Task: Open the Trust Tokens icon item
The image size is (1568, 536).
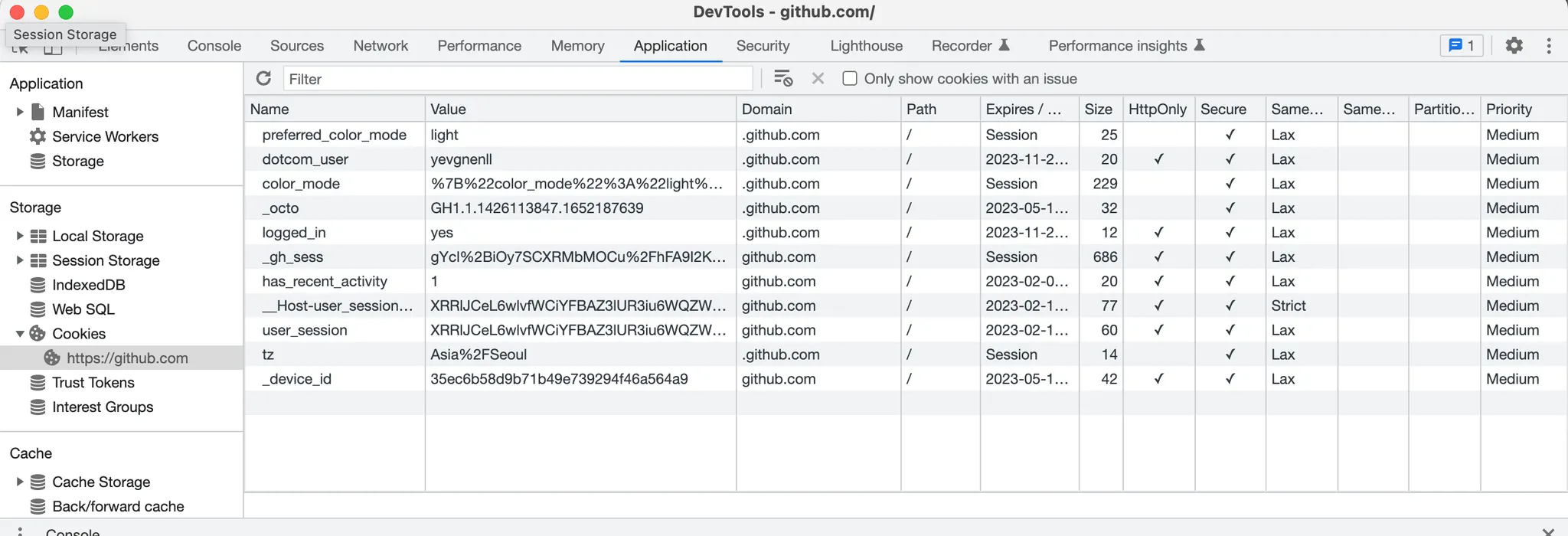Action: pyautogui.click(x=38, y=383)
